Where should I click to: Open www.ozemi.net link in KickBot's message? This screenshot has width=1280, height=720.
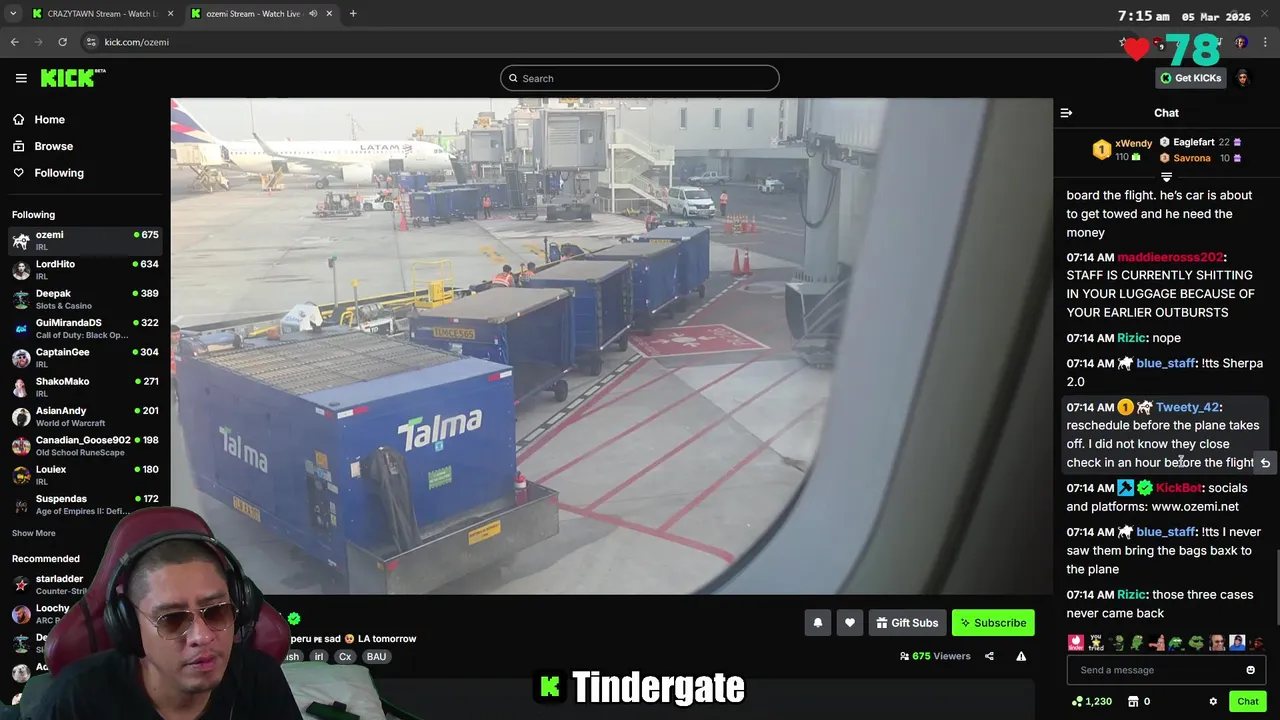pyautogui.click(x=1195, y=507)
